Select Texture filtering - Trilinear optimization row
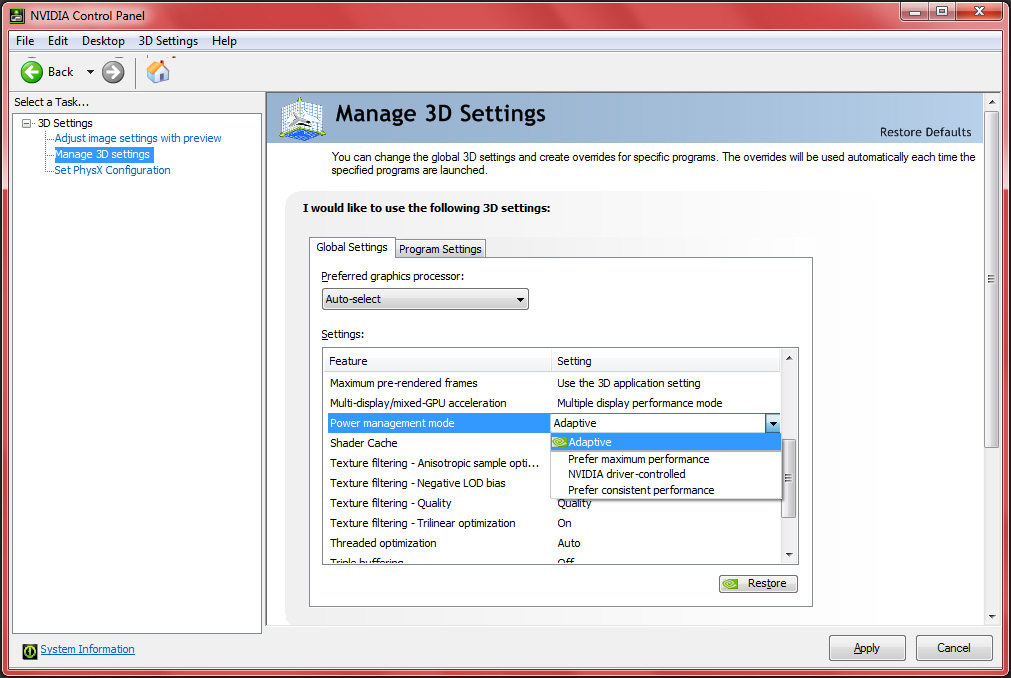 pos(553,523)
